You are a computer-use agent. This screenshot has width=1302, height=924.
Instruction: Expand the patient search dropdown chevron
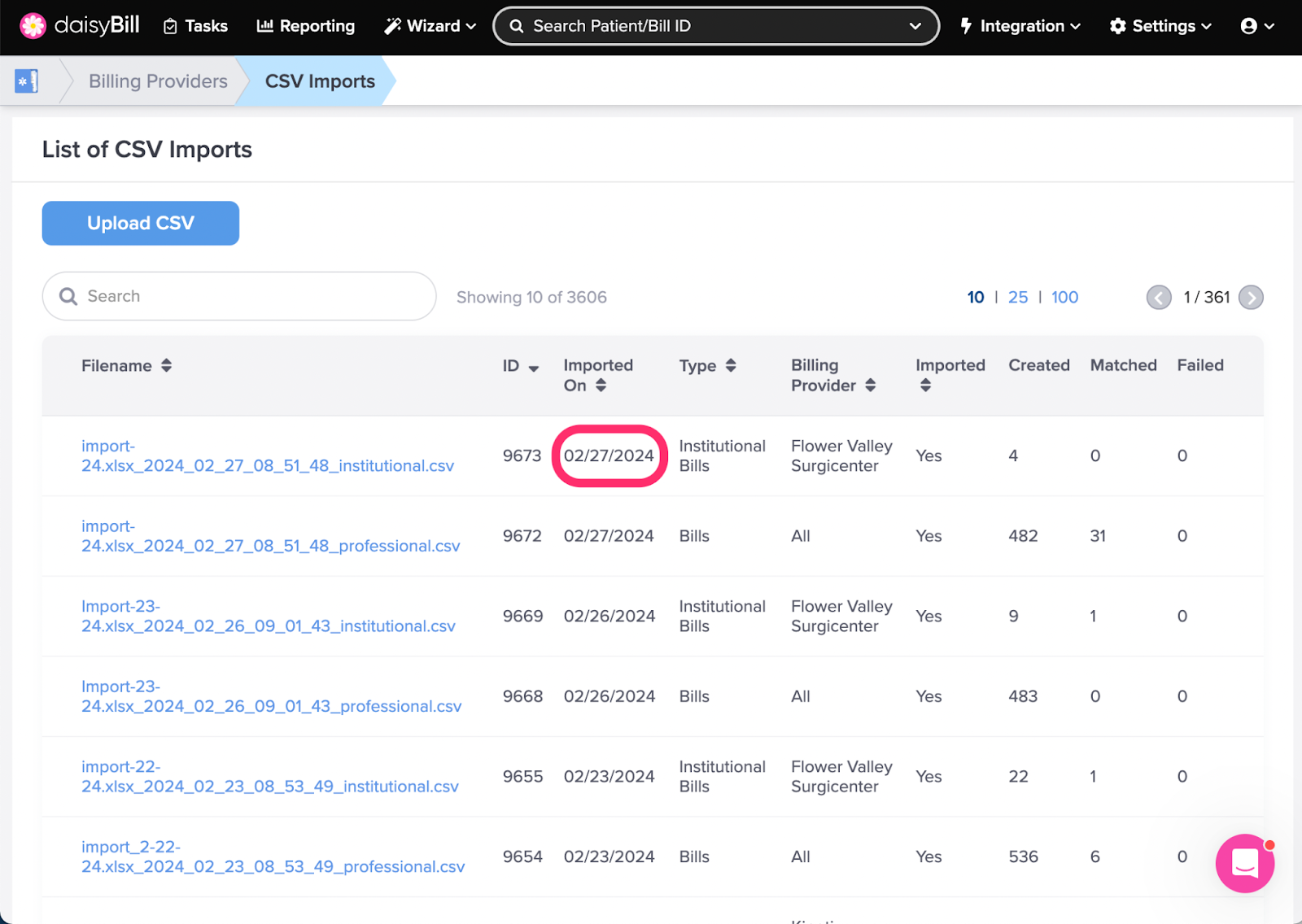[x=915, y=26]
